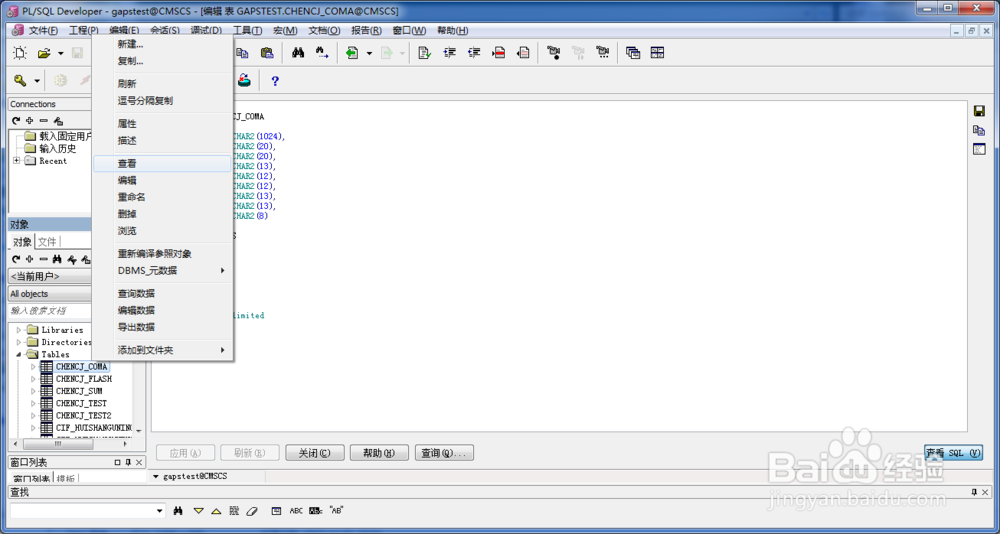Open the 工具(T) menu in menu bar

(x=247, y=31)
